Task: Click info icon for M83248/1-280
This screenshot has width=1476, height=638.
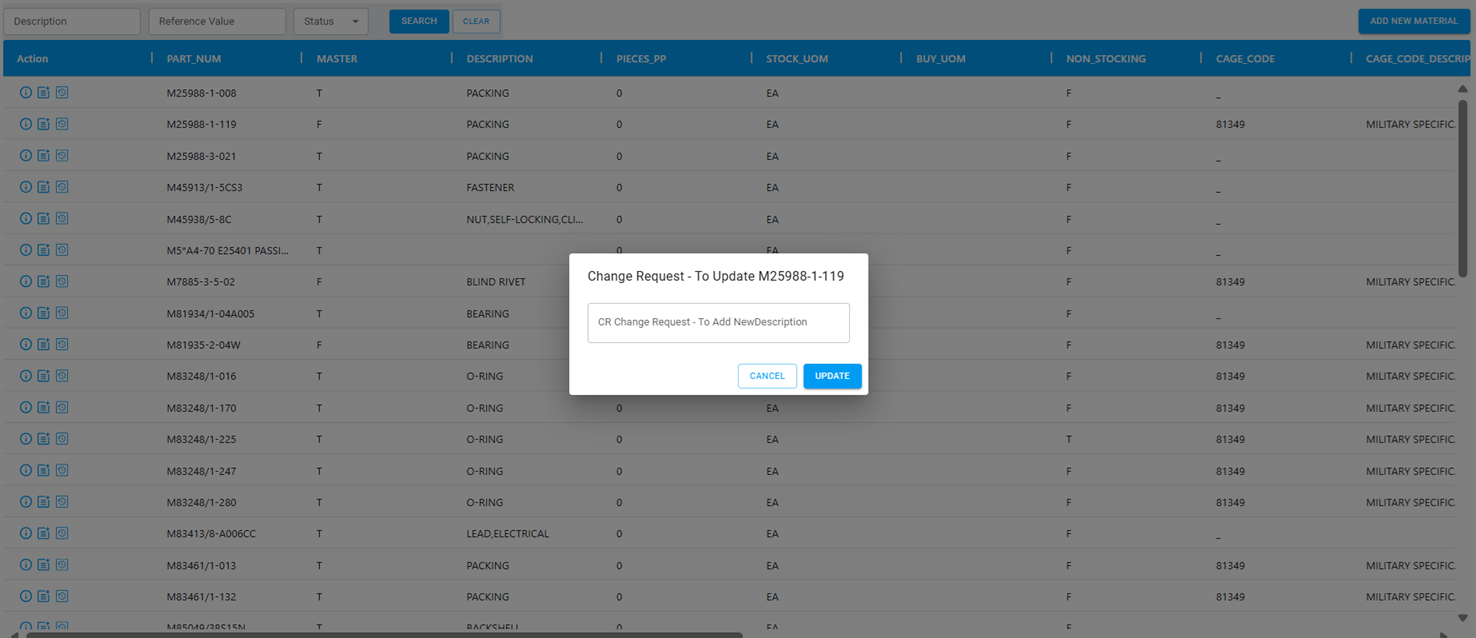Action: coord(26,502)
